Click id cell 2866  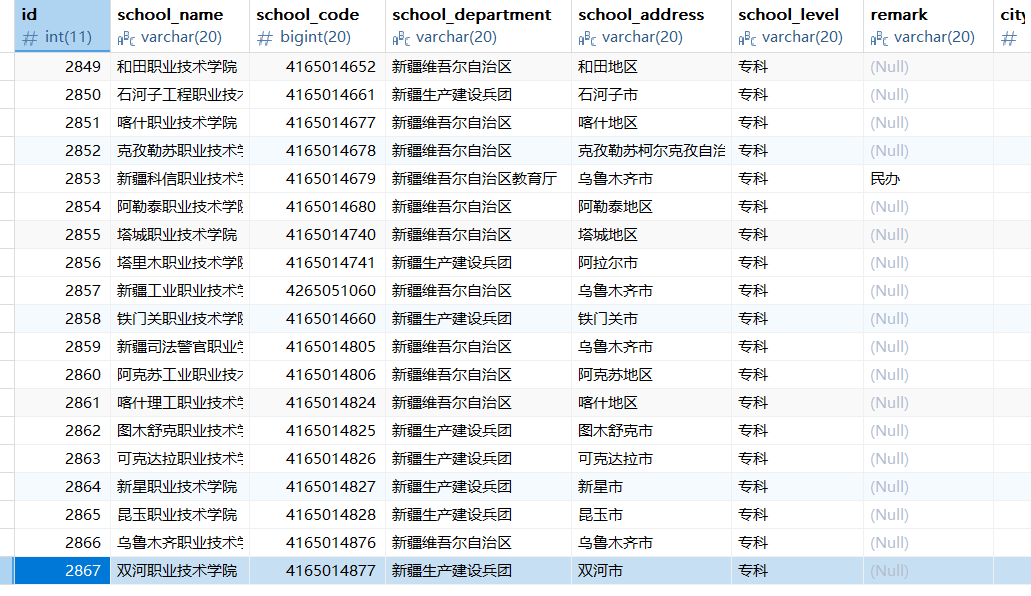coord(62,542)
